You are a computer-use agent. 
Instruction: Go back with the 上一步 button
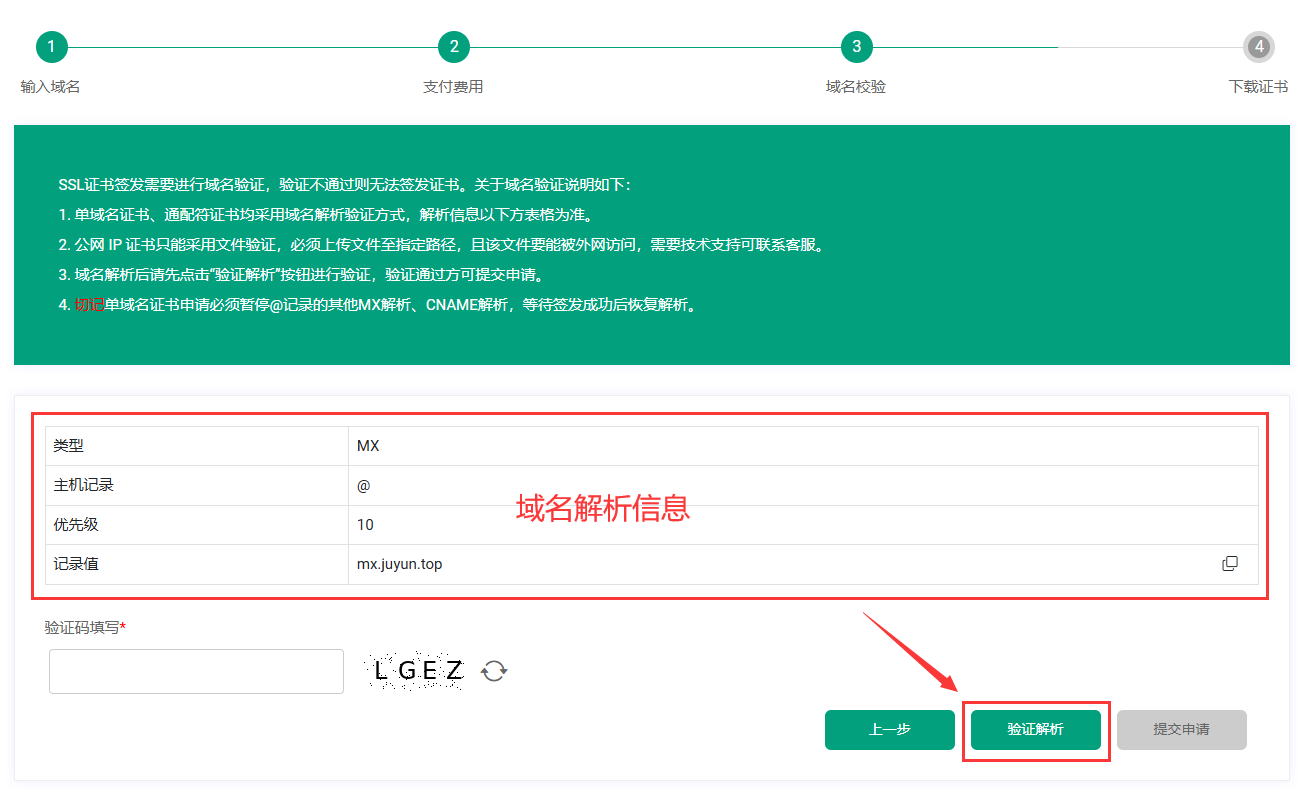890,730
